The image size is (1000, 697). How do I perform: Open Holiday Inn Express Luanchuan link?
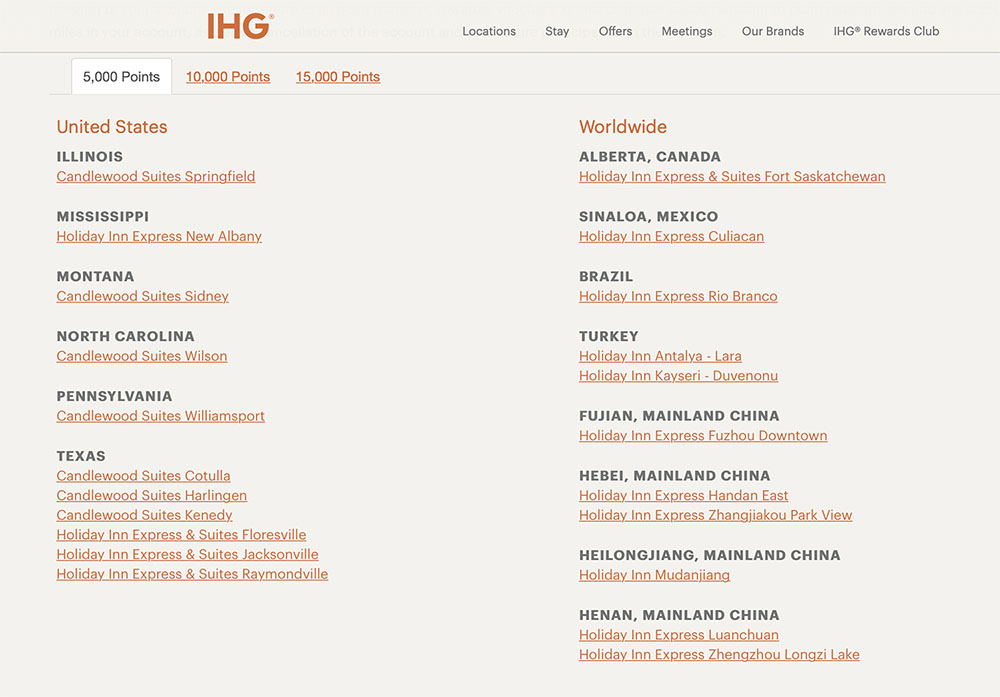pyautogui.click(x=679, y=635)
